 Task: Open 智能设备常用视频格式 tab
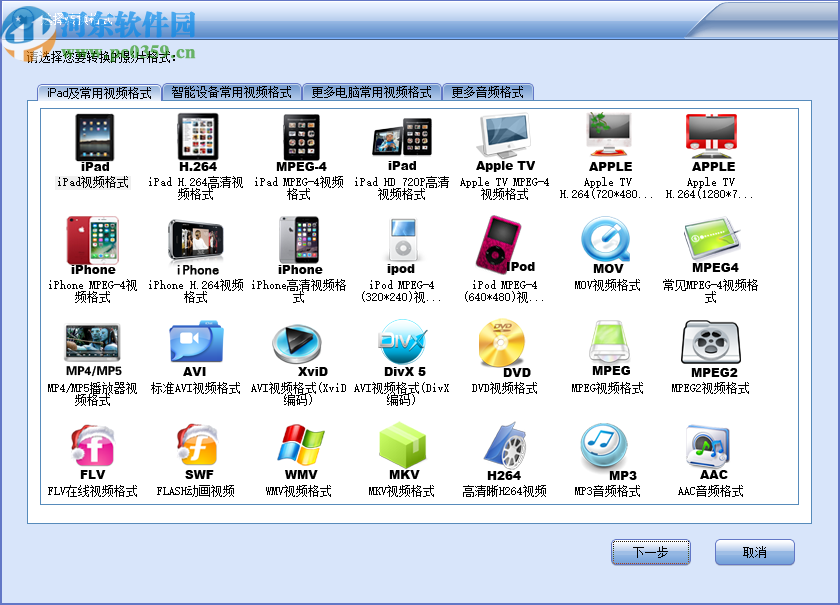pyautogui.click(x=231, y=92)
